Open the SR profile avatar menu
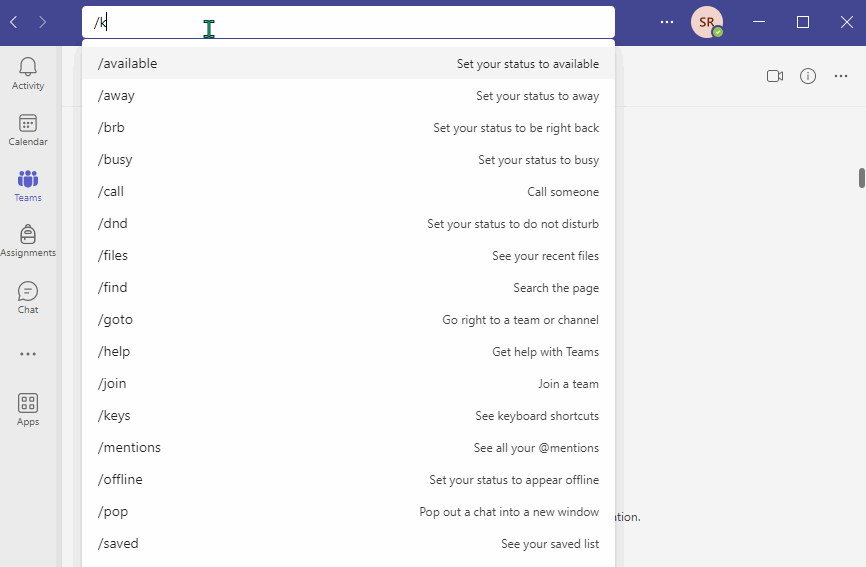 point(707,22)
